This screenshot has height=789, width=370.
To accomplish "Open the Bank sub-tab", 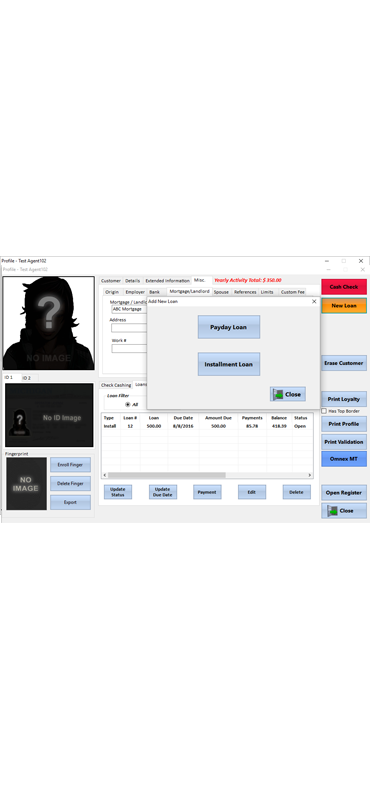I will 154,292.
